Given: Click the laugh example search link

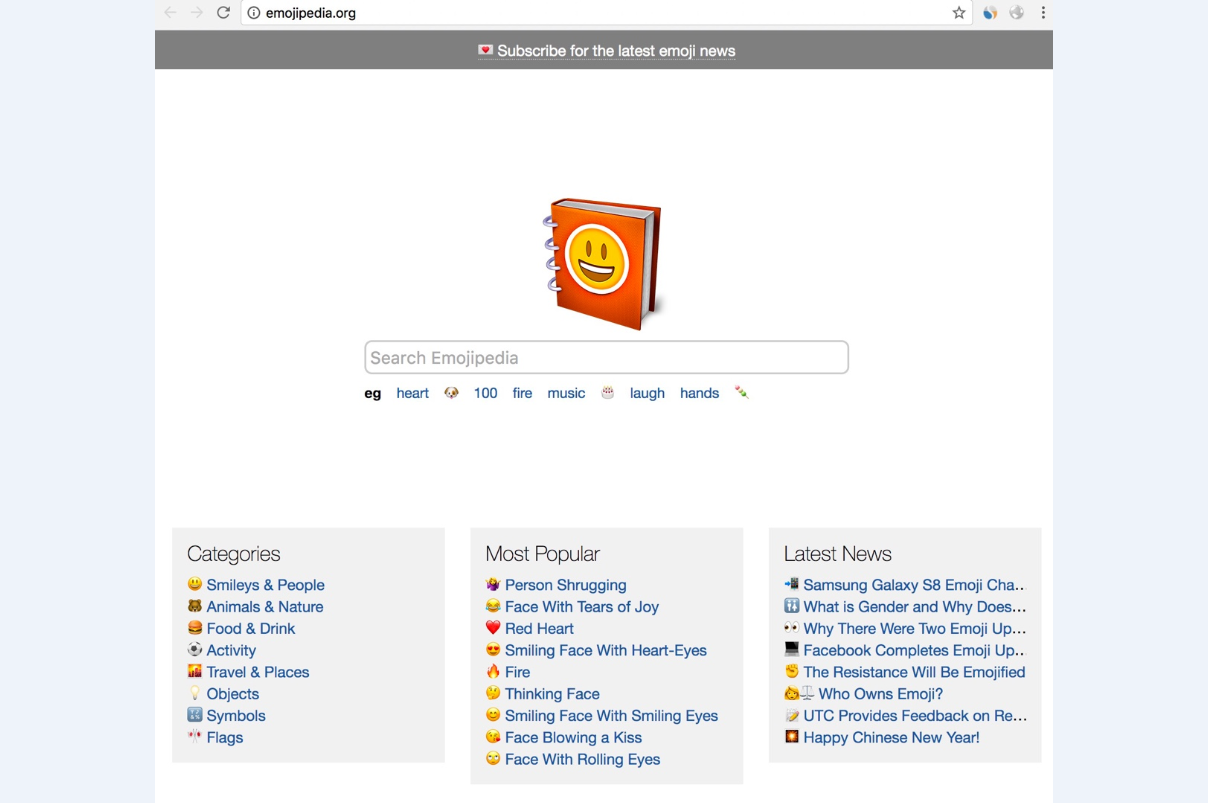Looking at the screenshot, I should pyautogui.click(x=647, y=393).
